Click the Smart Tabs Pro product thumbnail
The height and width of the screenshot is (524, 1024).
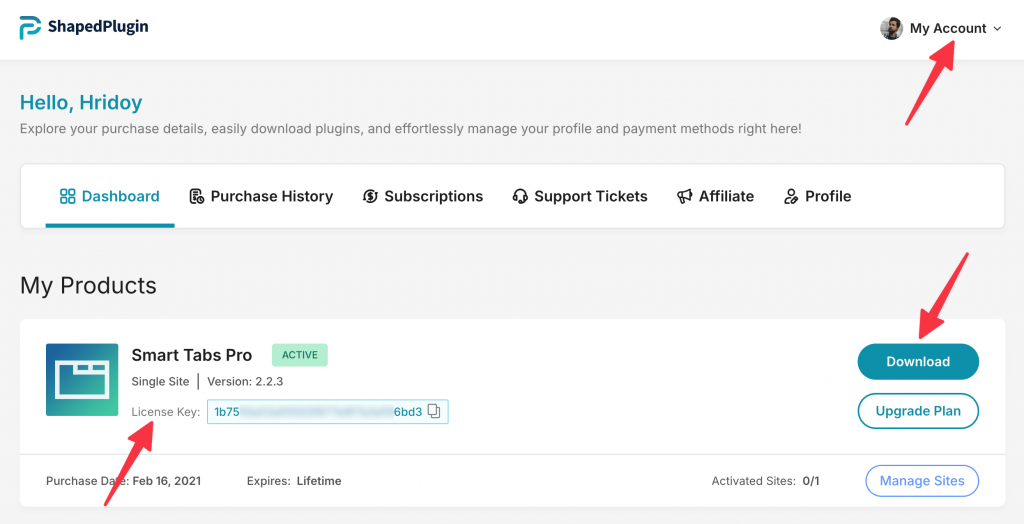coord(82,380)
